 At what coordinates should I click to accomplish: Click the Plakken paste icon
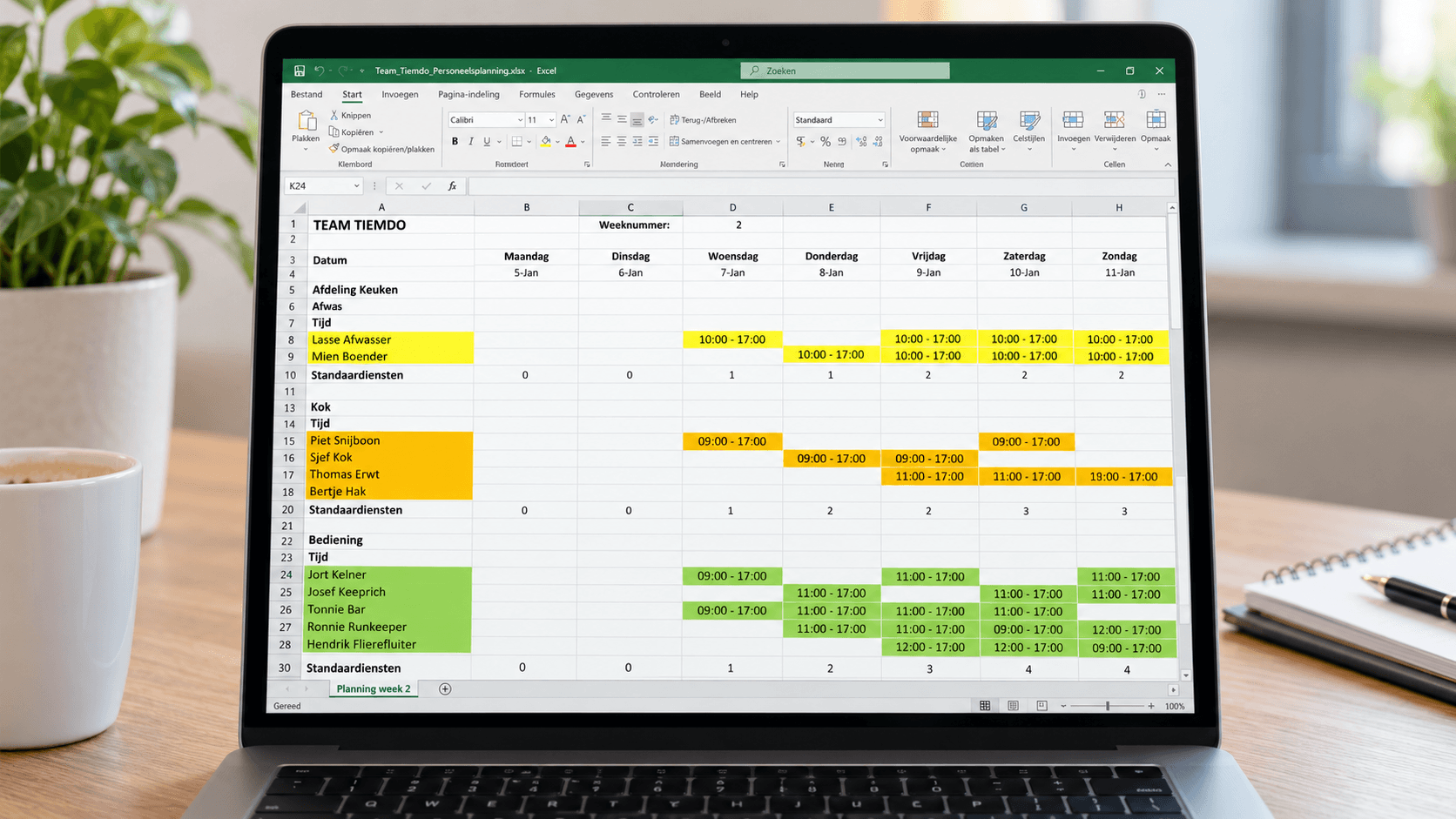307,120
